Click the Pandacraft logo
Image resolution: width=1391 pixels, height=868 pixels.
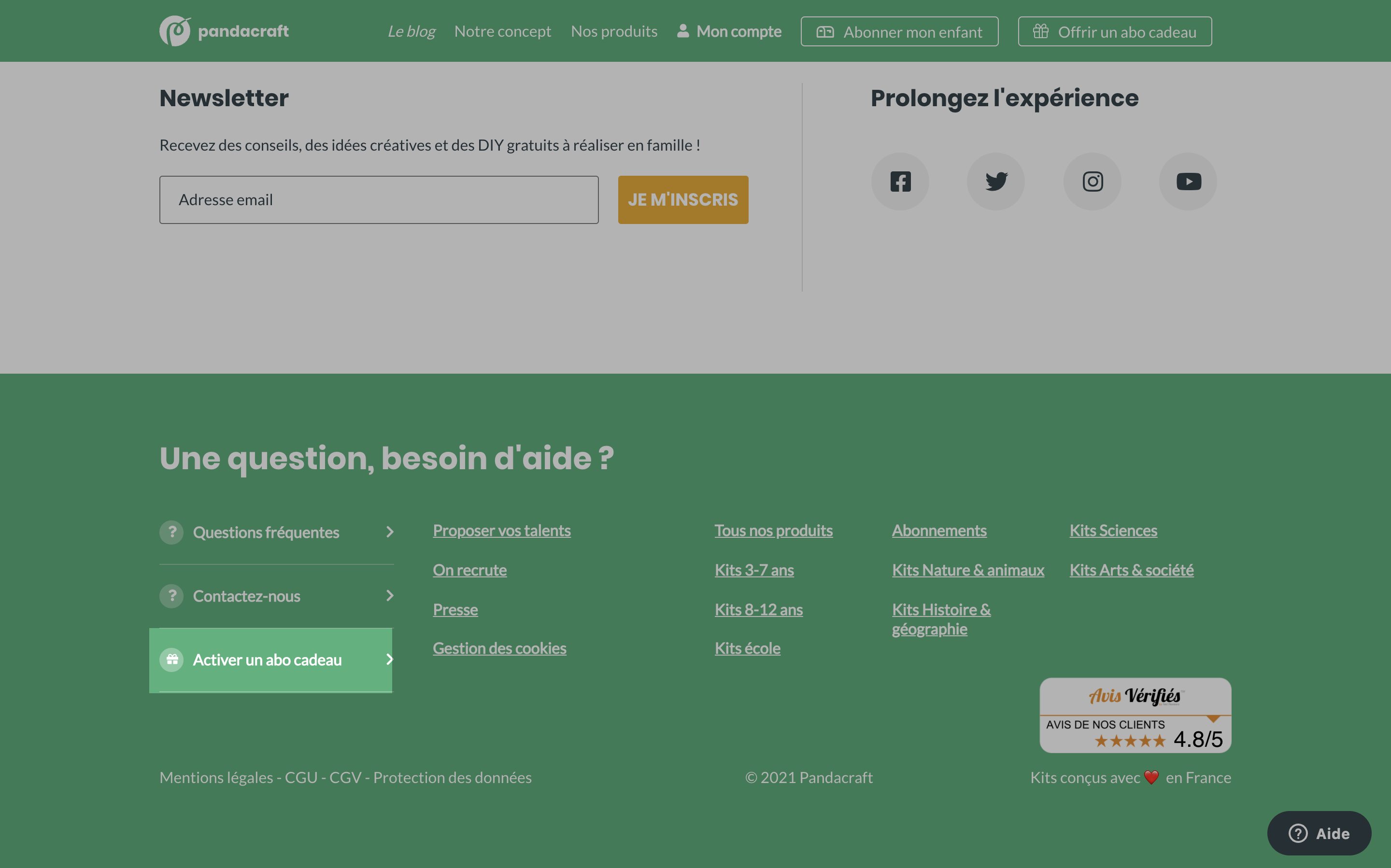point(224,31)
